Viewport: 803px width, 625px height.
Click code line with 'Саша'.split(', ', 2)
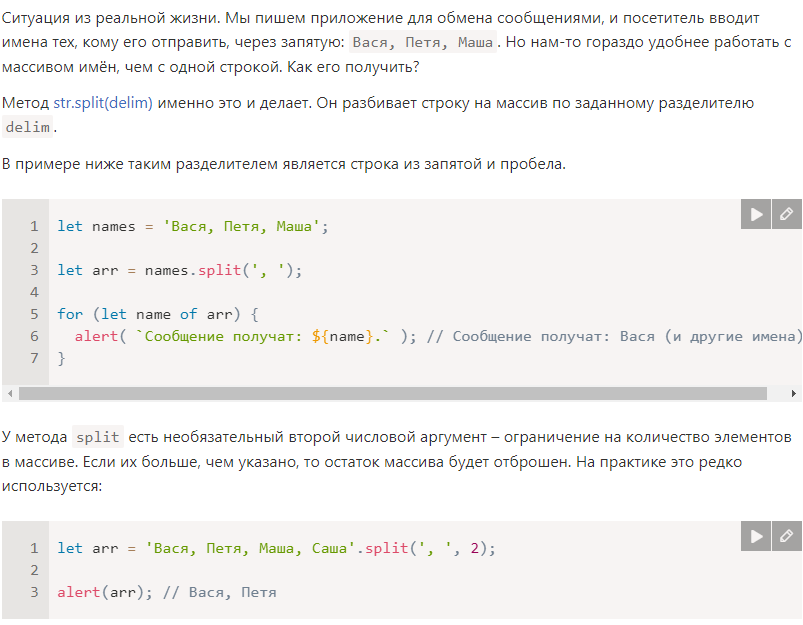277,548
